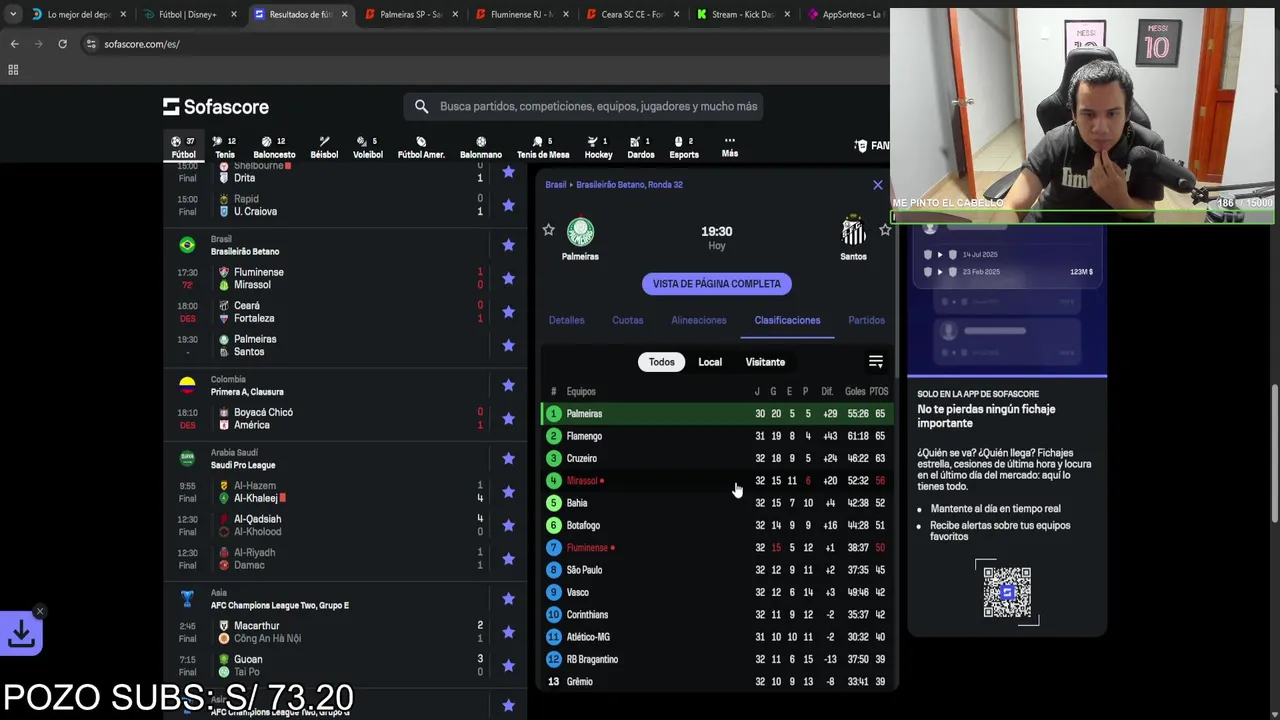Expand the Más sports menu
Image resolution: width=1280 pixels, height=720 pixels.
[x=730, y=147]
